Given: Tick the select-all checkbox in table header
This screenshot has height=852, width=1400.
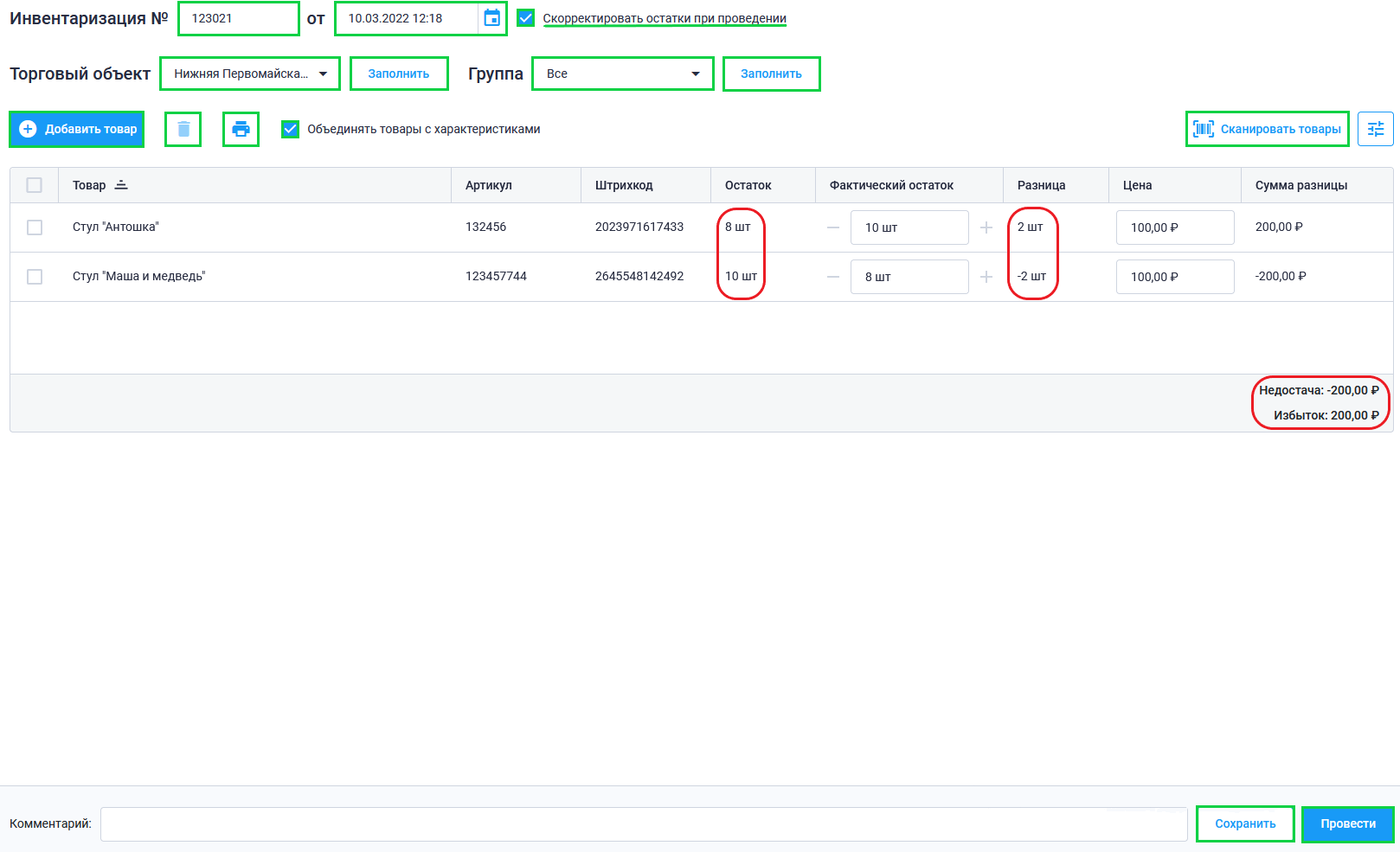Looking at the screenshot, I should [35, 185].
